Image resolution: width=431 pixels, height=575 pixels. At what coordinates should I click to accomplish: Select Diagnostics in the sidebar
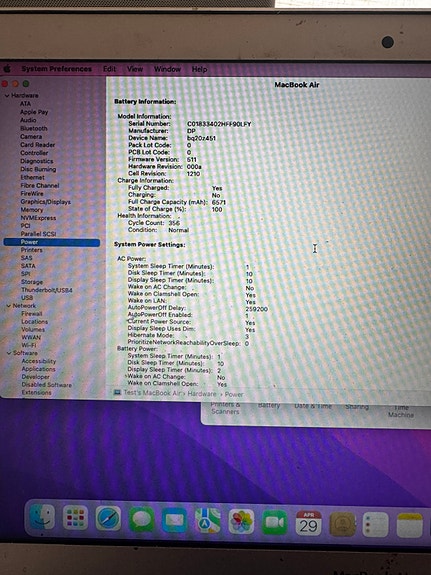coord(37,161)
